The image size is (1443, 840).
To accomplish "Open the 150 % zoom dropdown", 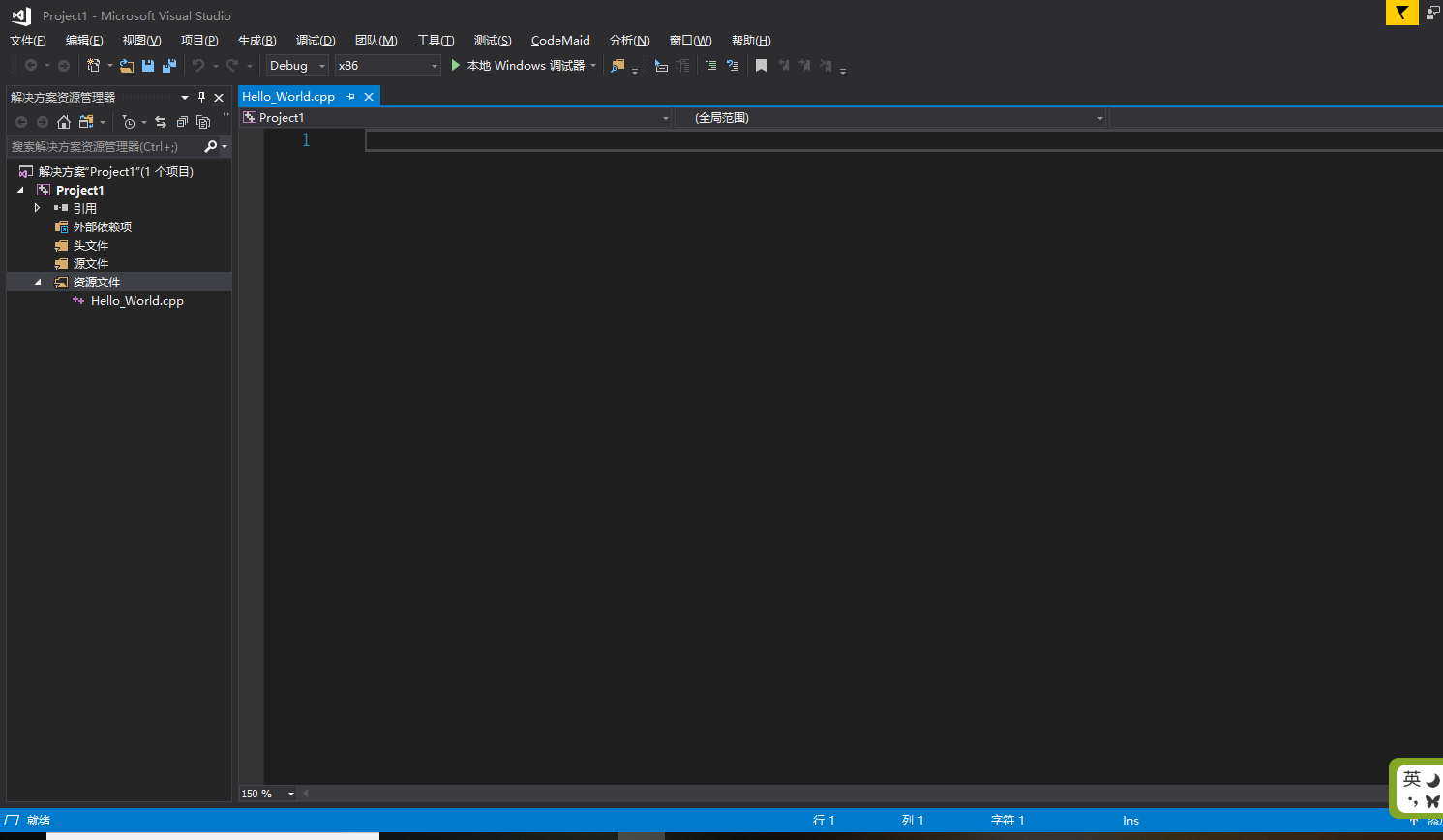I will (x=268, y=794).
